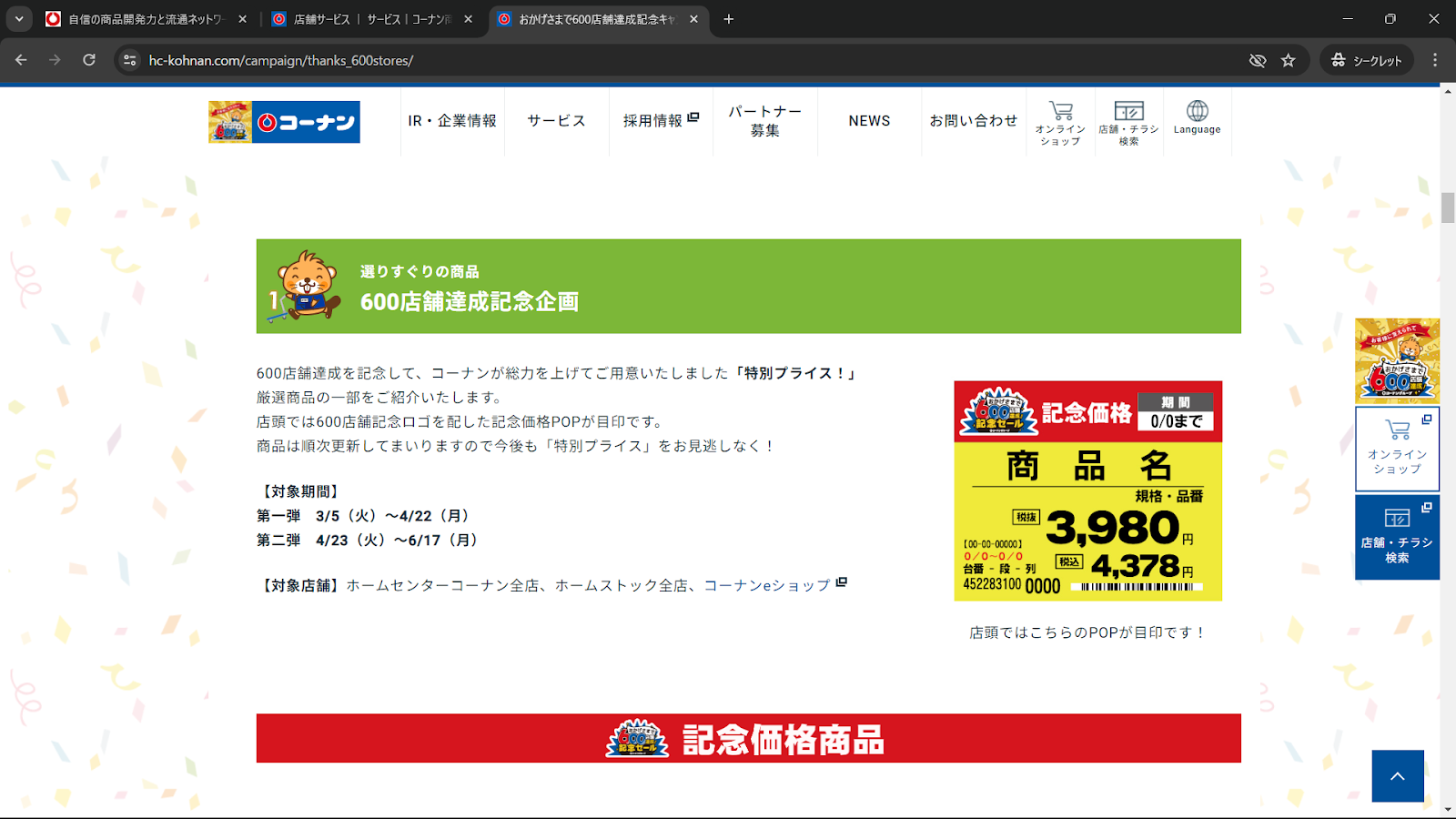
Task: Open 店舗・チラシ検索 icon in header
Action: pyautogui.click(x=1128, y=122)
